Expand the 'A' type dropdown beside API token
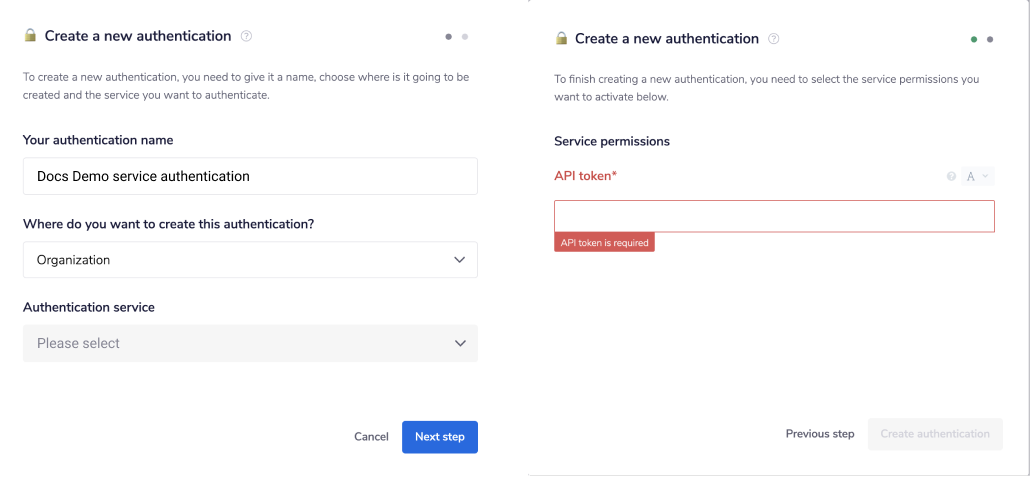The image size is (1030, 477). pos(977,177)
